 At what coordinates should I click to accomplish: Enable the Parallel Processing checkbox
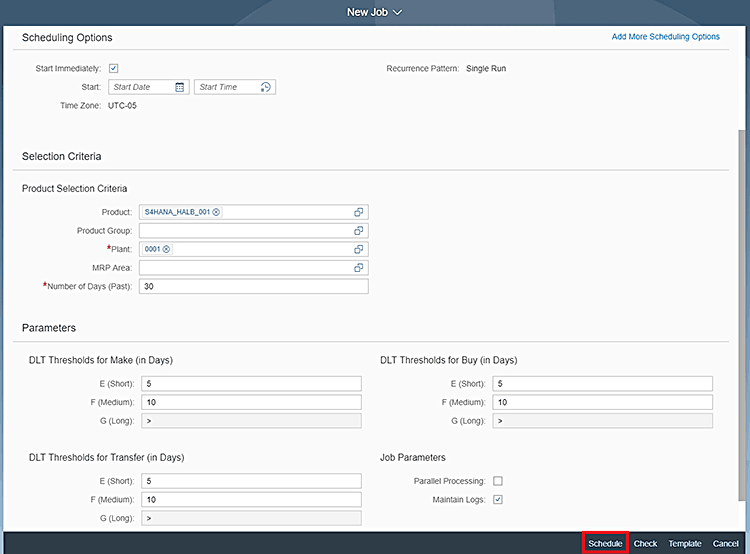point(498,481)
